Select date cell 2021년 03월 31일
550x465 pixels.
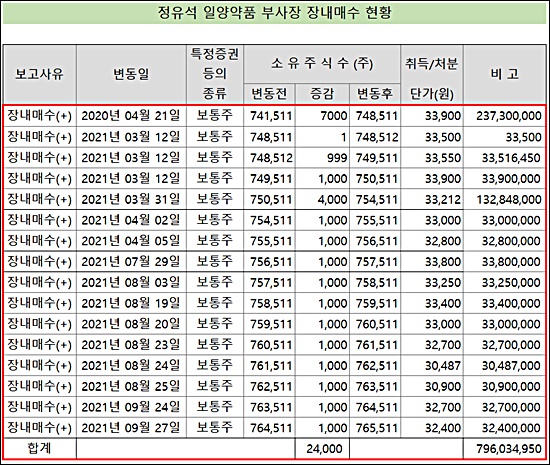point(131,199)
